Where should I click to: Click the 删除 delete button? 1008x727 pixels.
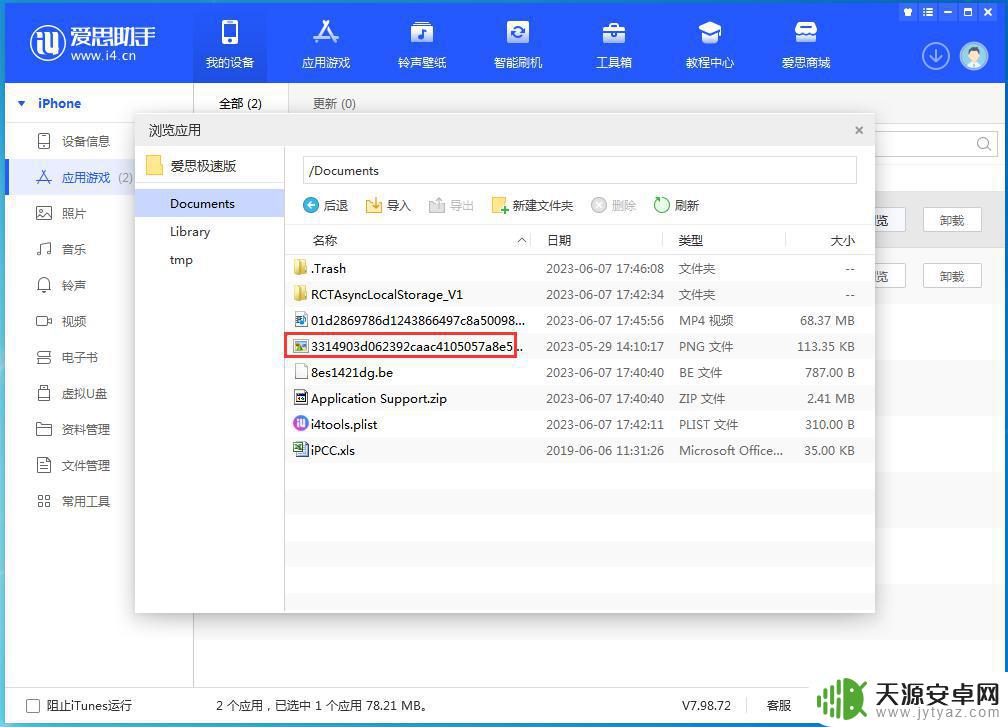point(613,205)
